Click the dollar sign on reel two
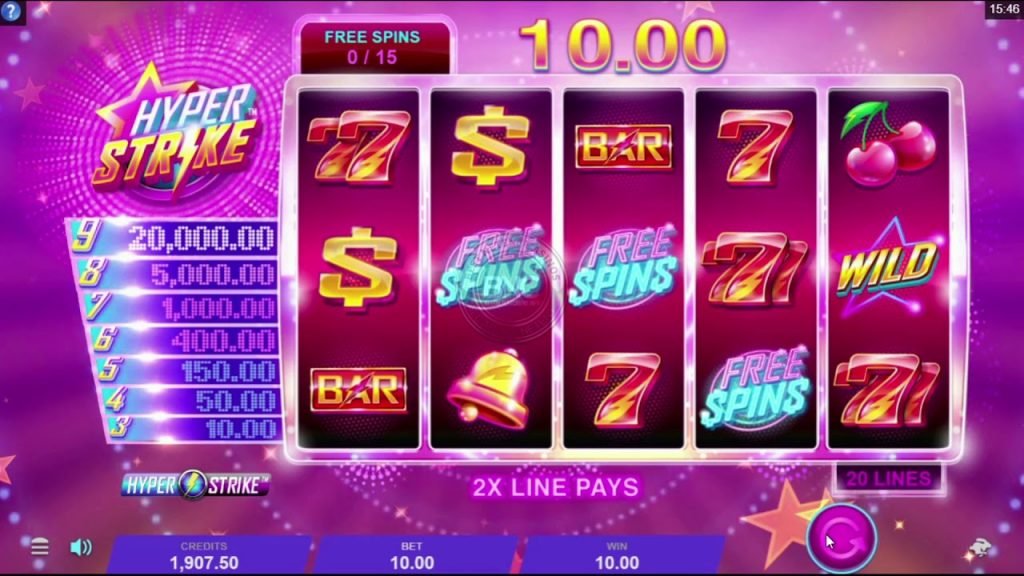The width and height of the screenshot is (1024, 576). coord(490,146)
